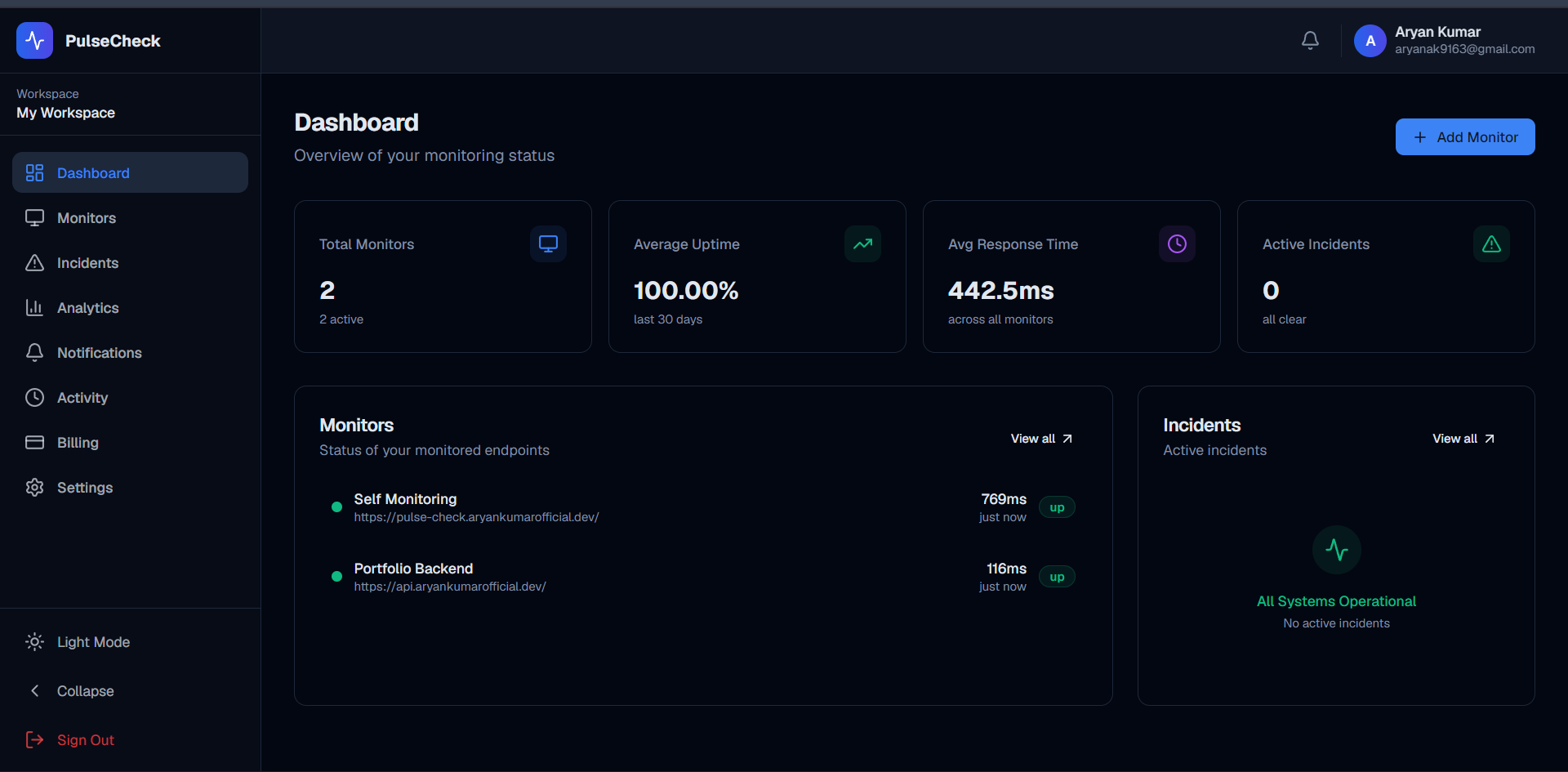Click the clock icon on Avg Response Time card
The height and width of the screenshot is (772, 1568).
coord(1177,243)
